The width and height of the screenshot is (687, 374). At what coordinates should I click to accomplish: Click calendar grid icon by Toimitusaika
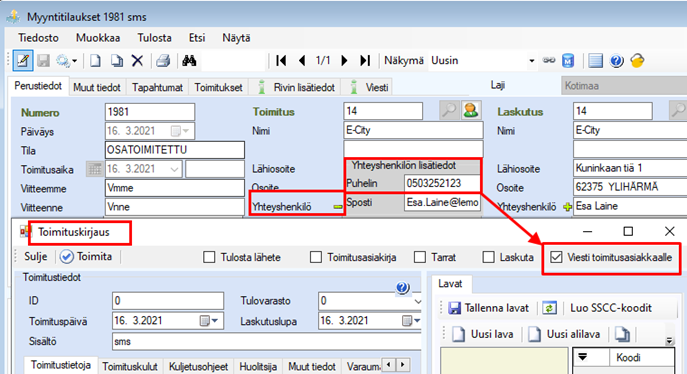point(94,169)
